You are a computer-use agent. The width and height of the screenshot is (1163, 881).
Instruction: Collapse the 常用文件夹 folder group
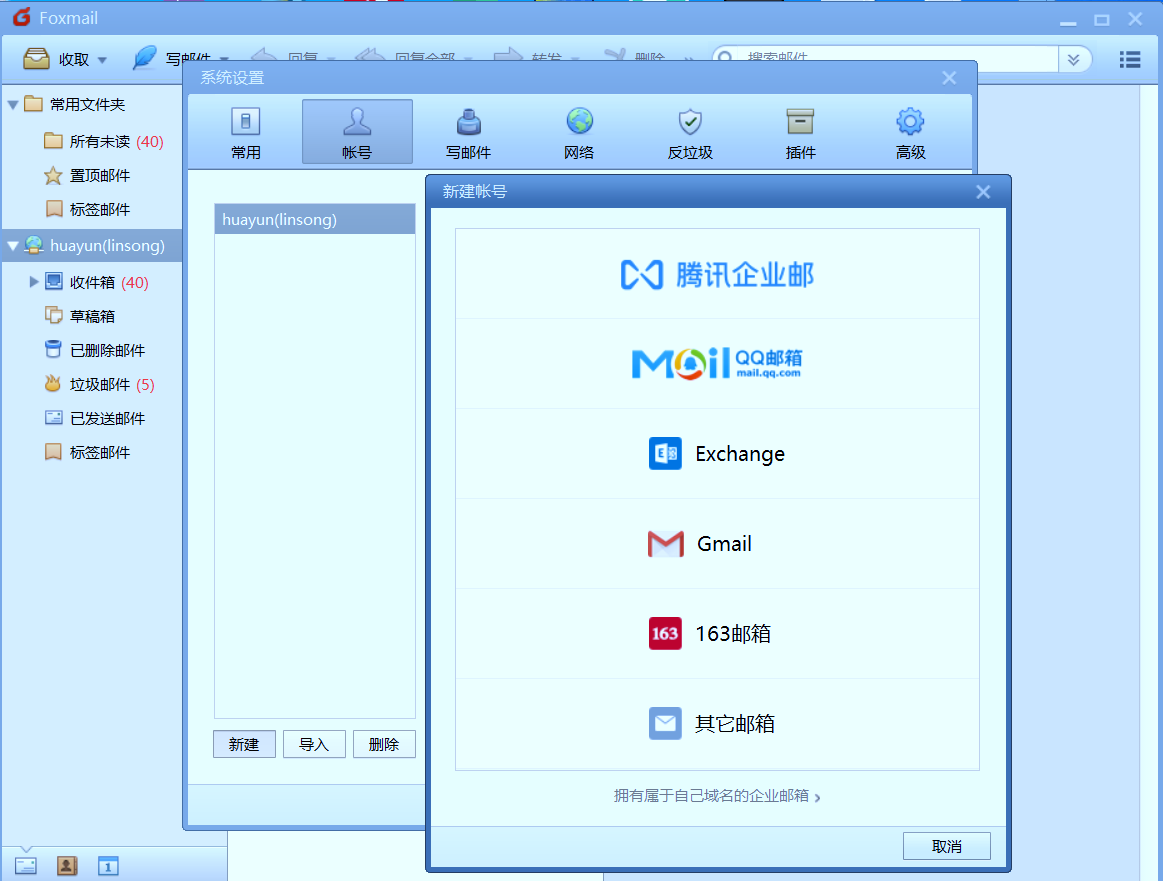point(11,104)
